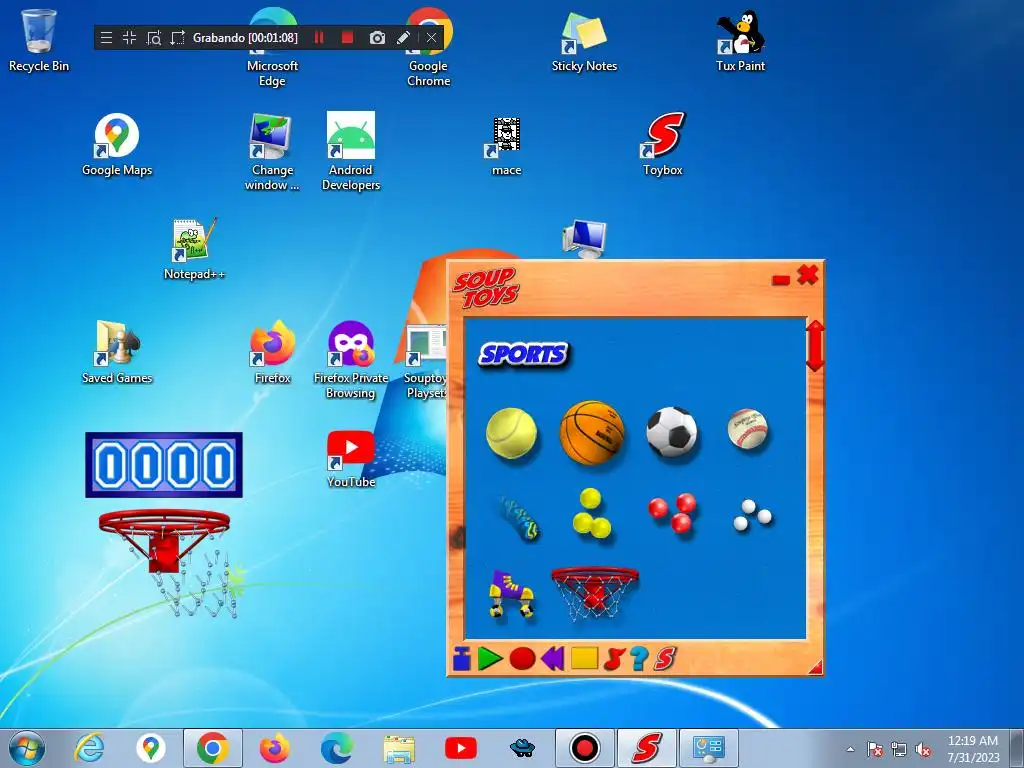
Task: Select the skateboard toy
Action: [x=520, y=519]
